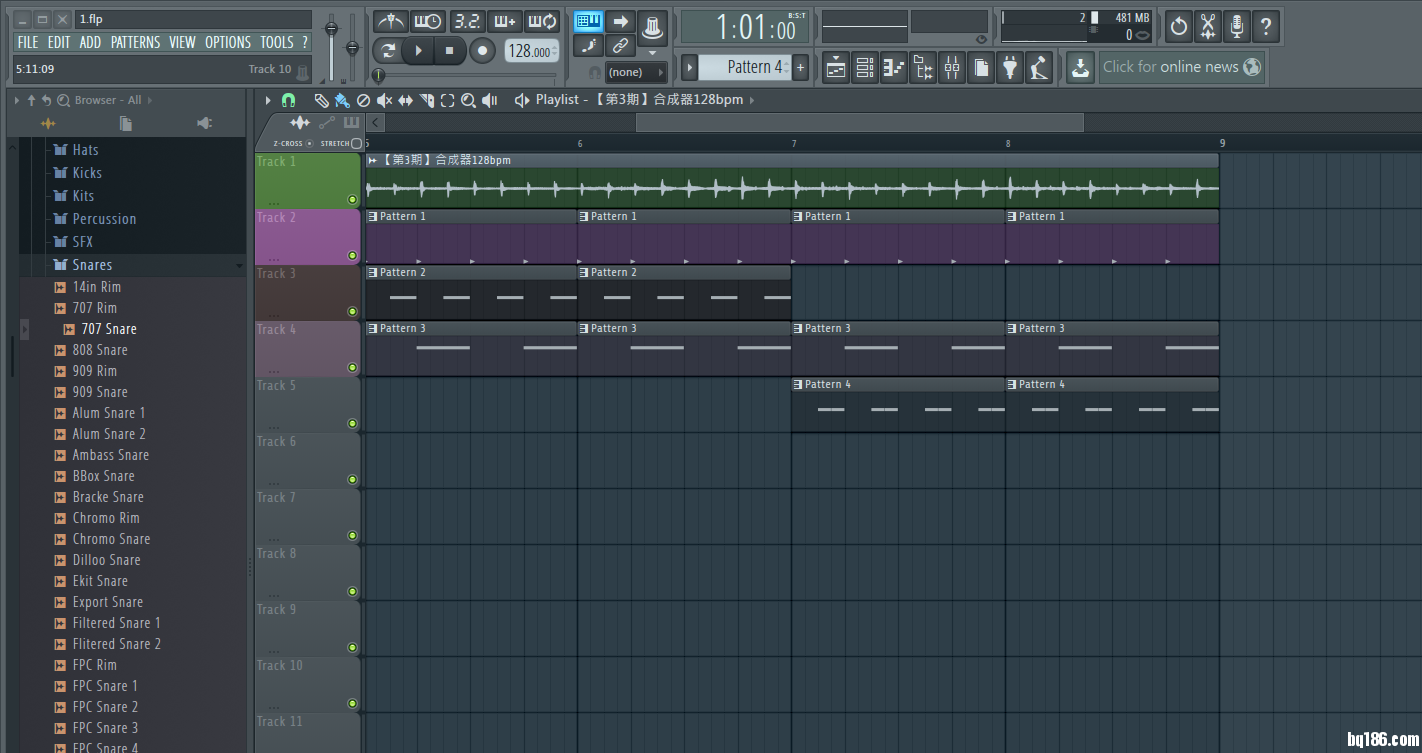Toggle loop recording button
The image size is (1422, 753).
542,21
